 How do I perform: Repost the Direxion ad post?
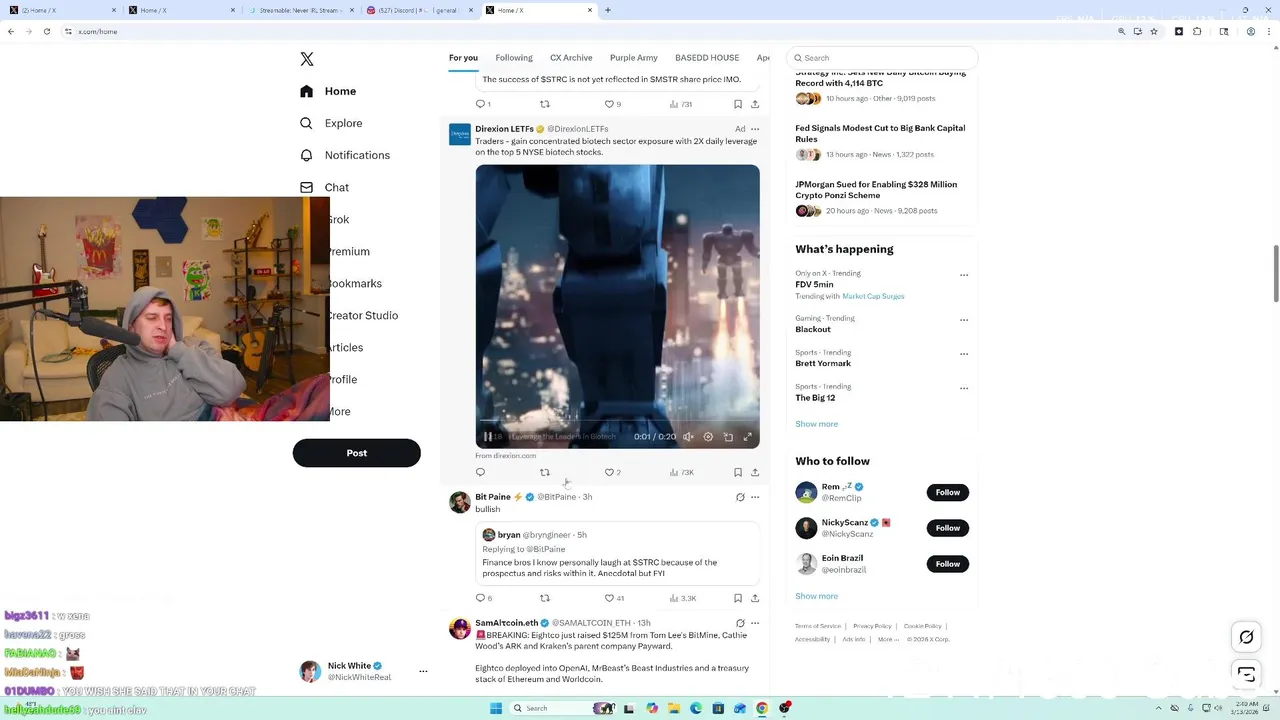point(545,472)
